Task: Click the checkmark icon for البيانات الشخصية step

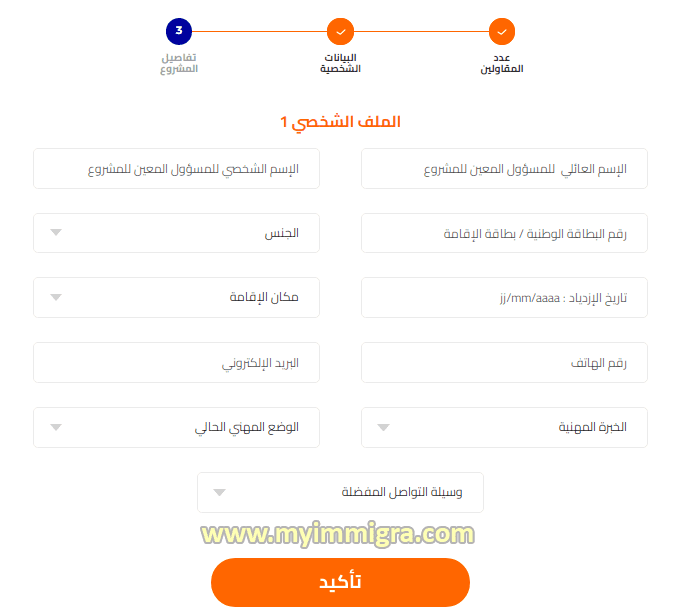Action: click(x=340, y=32)
